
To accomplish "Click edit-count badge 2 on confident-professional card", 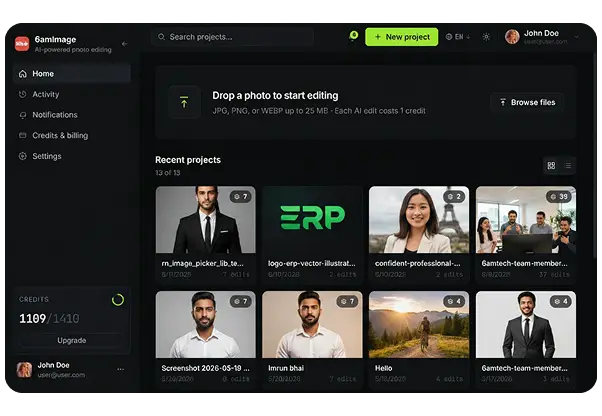I will [454, 196].
